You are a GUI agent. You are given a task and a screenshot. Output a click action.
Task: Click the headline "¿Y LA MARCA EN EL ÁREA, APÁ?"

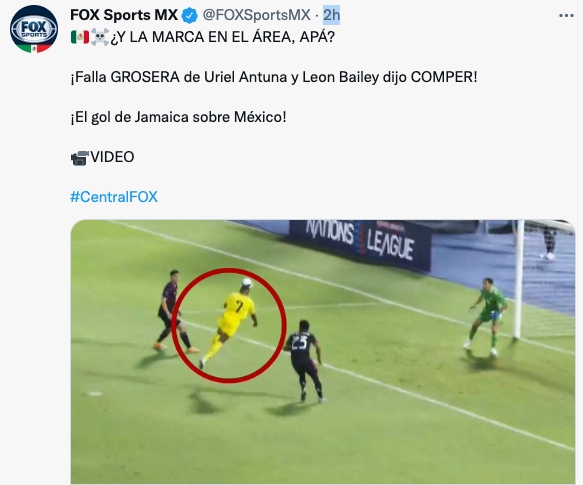click(223, 37)
